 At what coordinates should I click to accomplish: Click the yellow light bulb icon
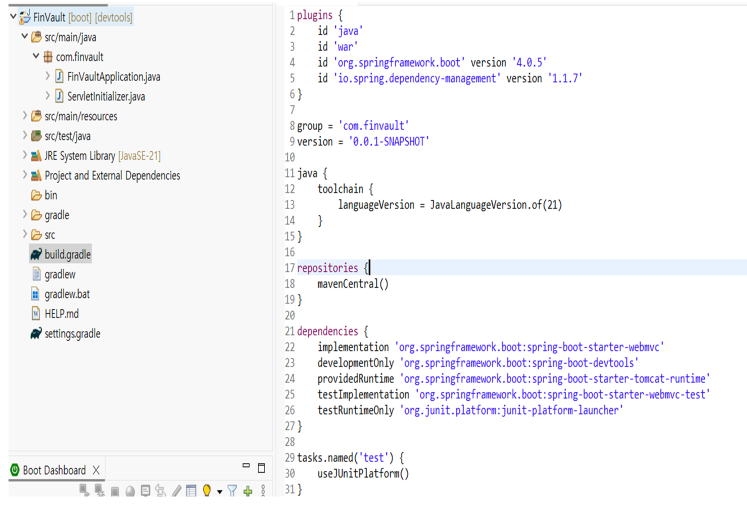click(207, 490)
